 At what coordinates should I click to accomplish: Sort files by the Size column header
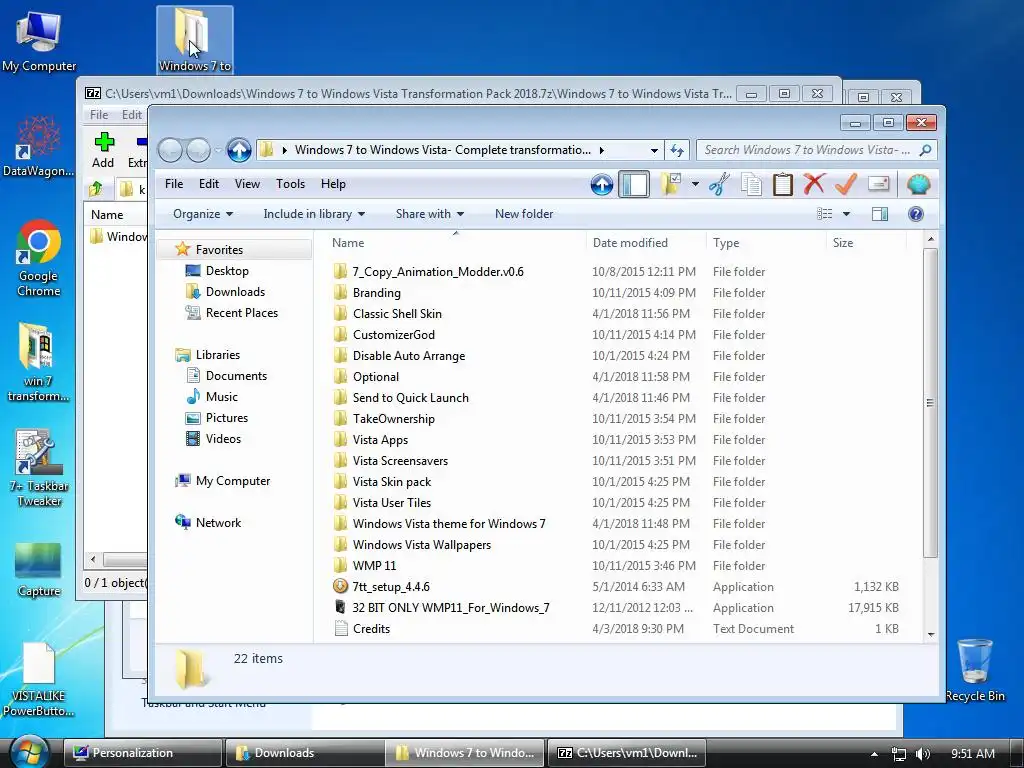867,243
